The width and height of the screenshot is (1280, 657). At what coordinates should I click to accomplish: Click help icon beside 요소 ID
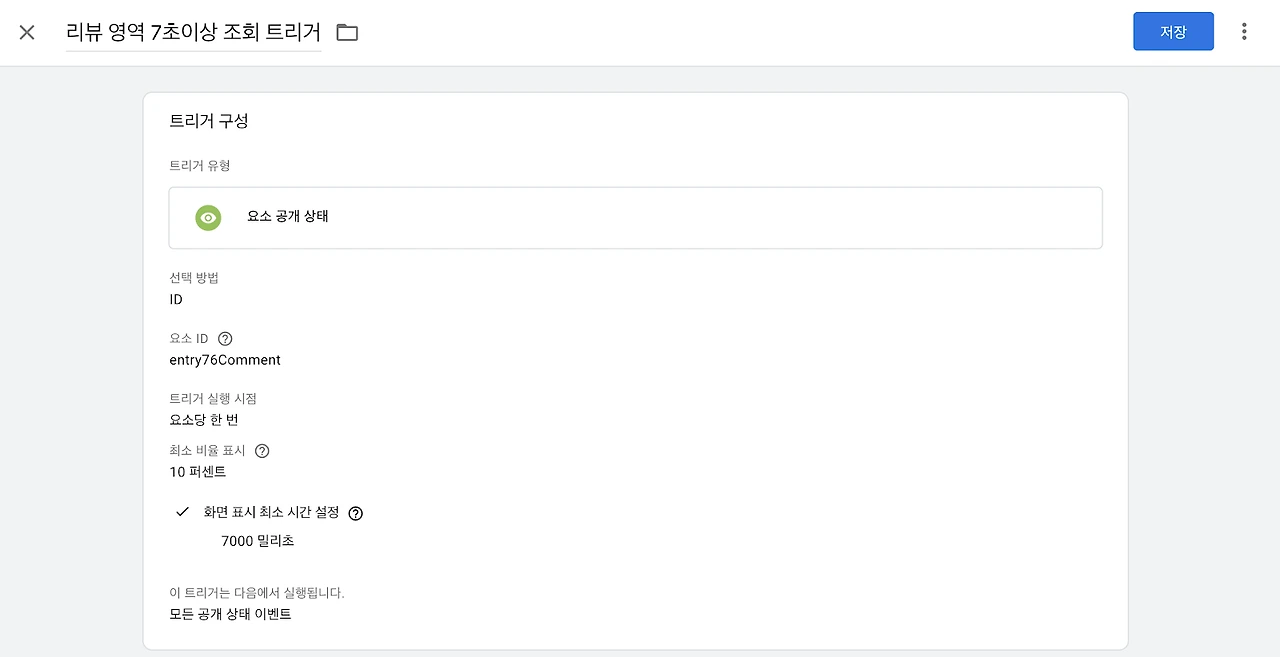(225, 339)
